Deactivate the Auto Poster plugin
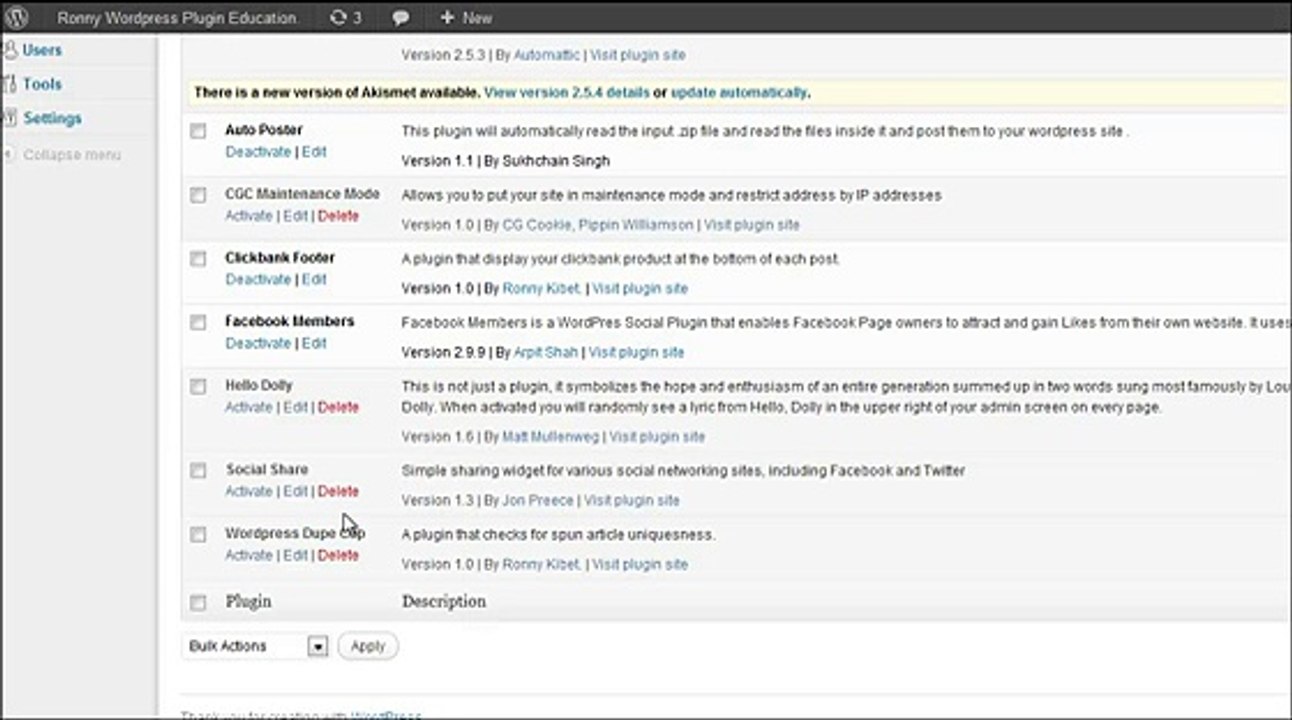Image resolution: width=1292 pixels, height=720 pixels. [x=258, y=152]
